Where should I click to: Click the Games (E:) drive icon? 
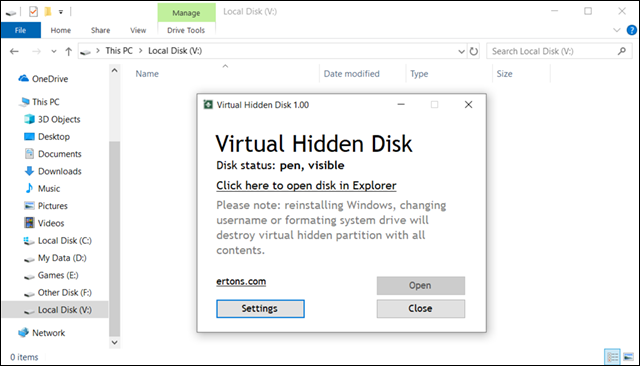pos(29,277)
